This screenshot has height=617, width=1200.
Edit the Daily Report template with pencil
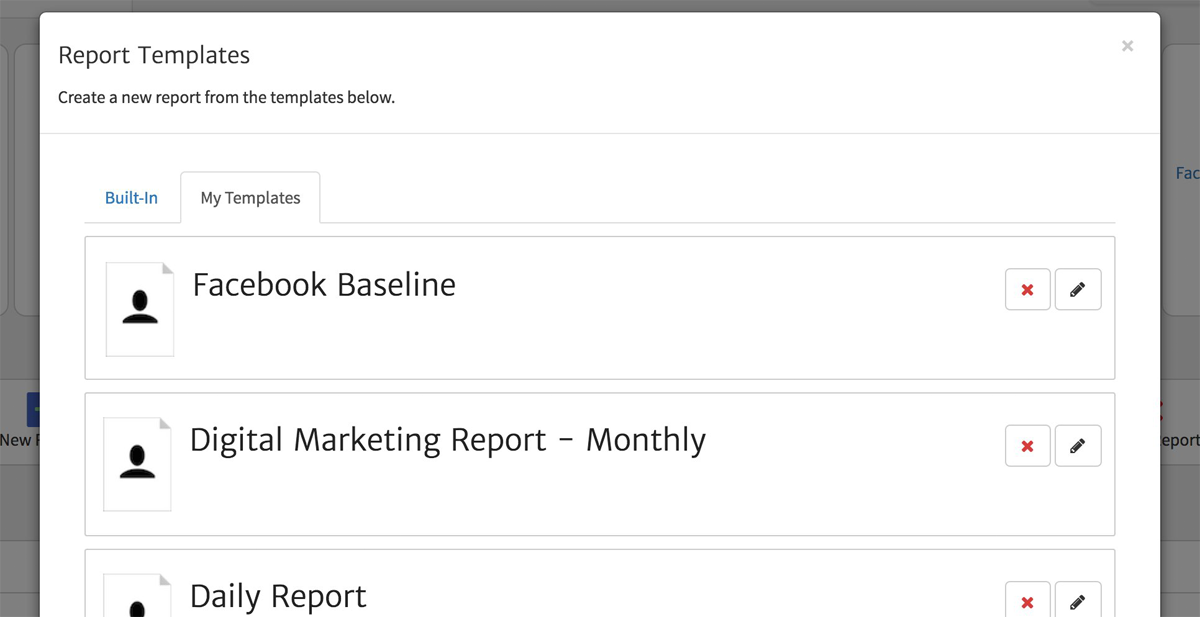pos(1077,602)
